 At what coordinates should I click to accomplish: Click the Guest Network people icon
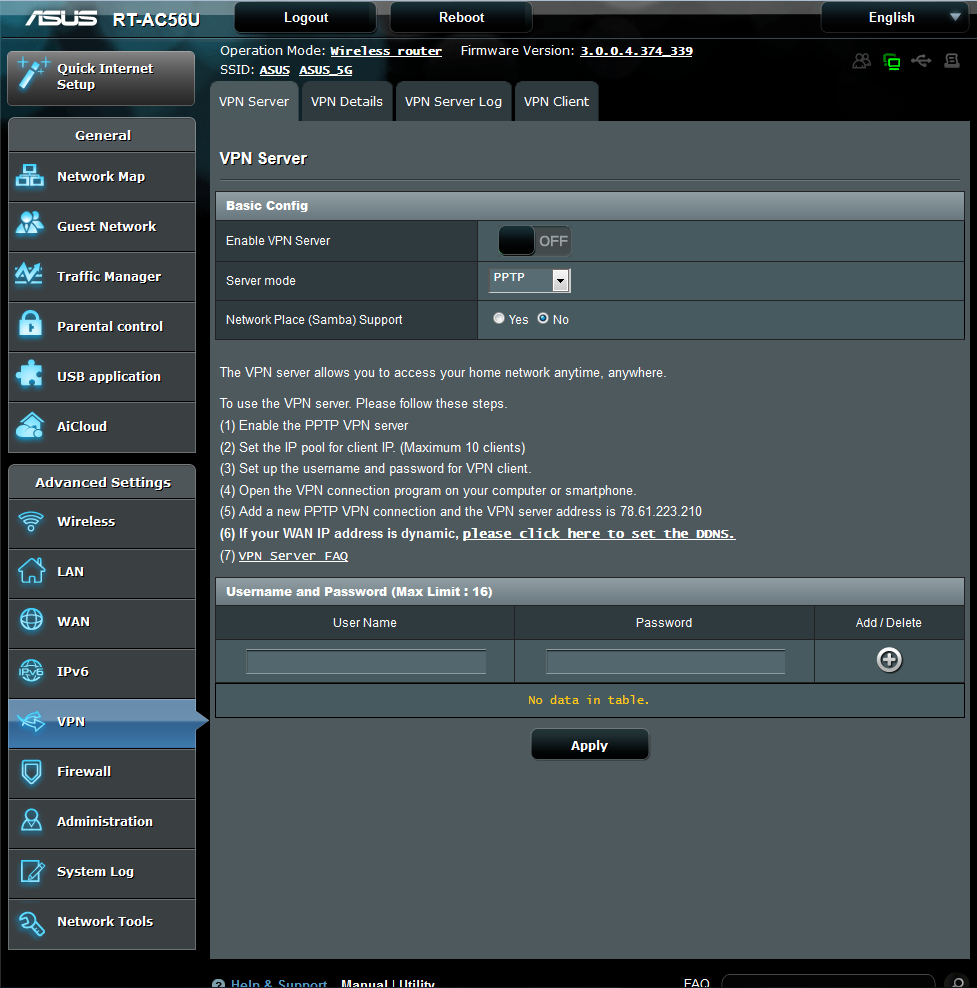(x=30, y=224)
